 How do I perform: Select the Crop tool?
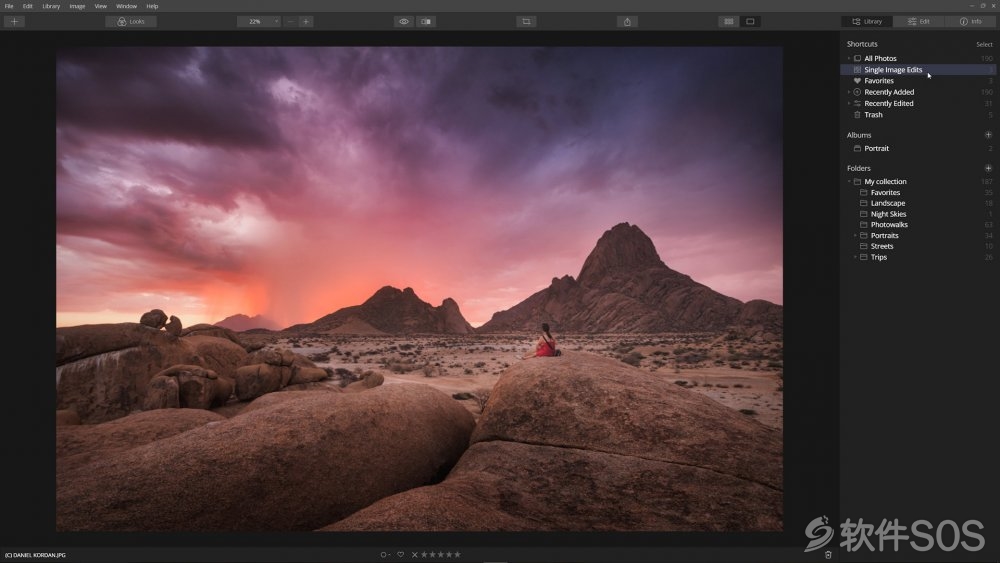click(526, 22)
